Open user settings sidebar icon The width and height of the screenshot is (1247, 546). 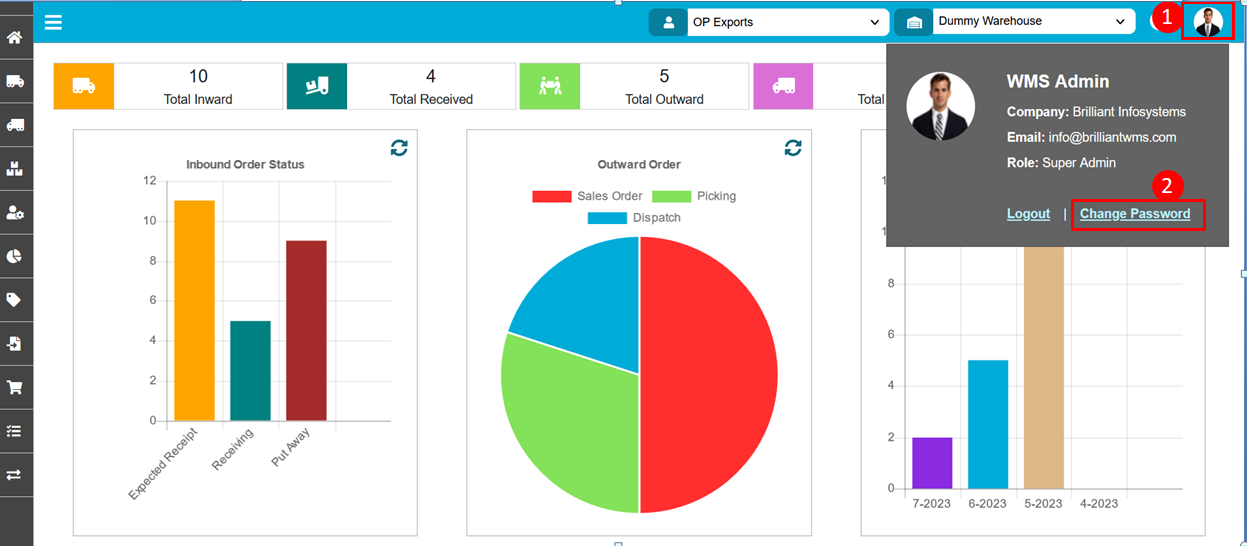click(x=15, y=212)
